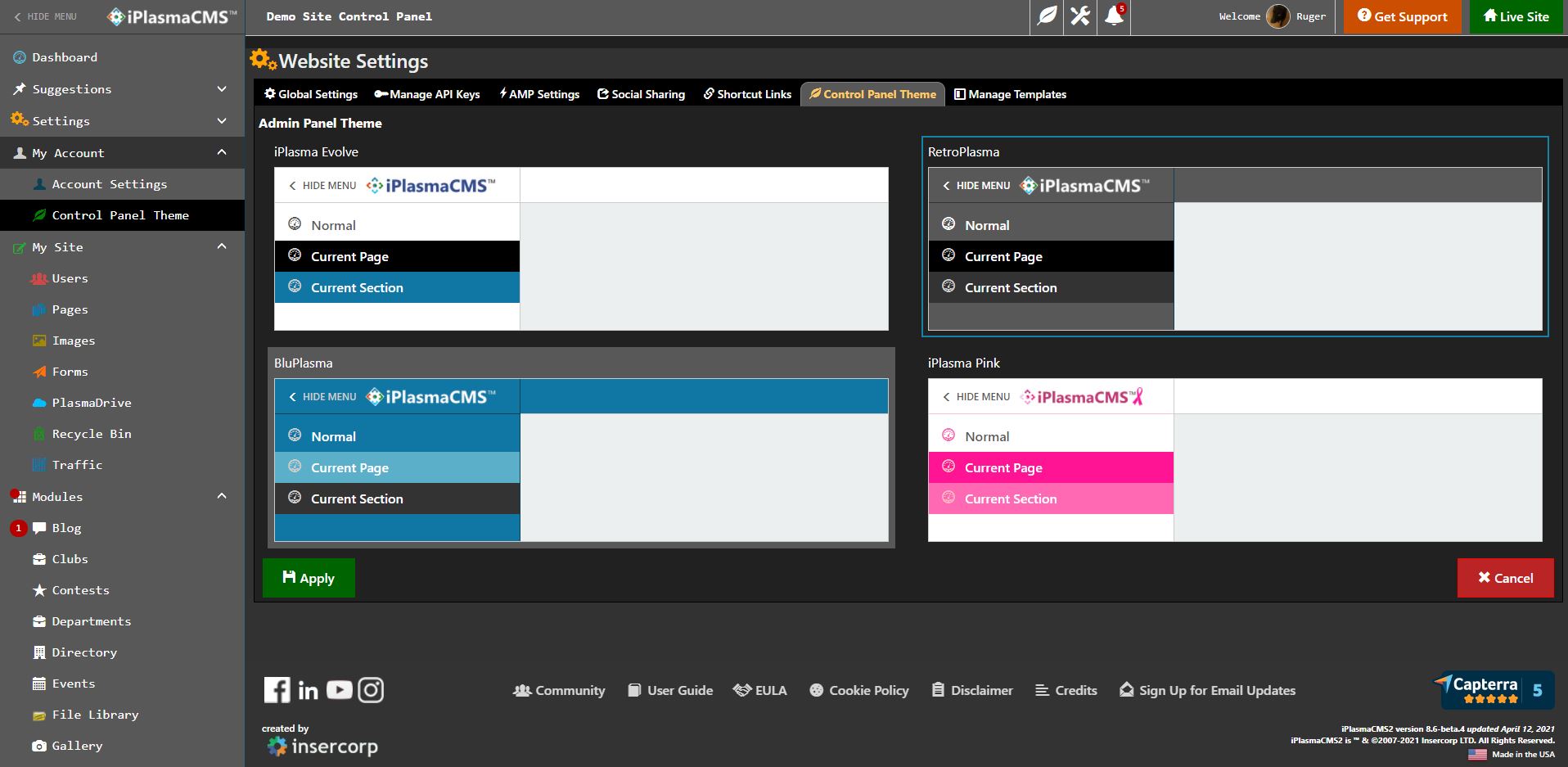Click the Recycle Bin icon in sidebar
The height and width of the screenshot is (767, 1568).
(38, 434)
